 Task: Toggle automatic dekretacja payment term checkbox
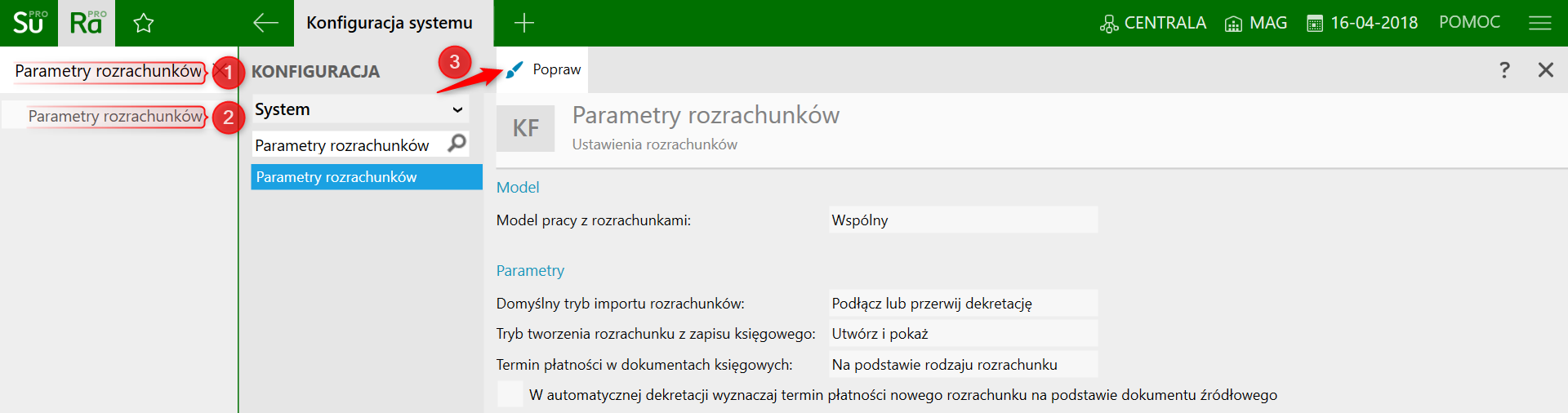tap(510, 394)
